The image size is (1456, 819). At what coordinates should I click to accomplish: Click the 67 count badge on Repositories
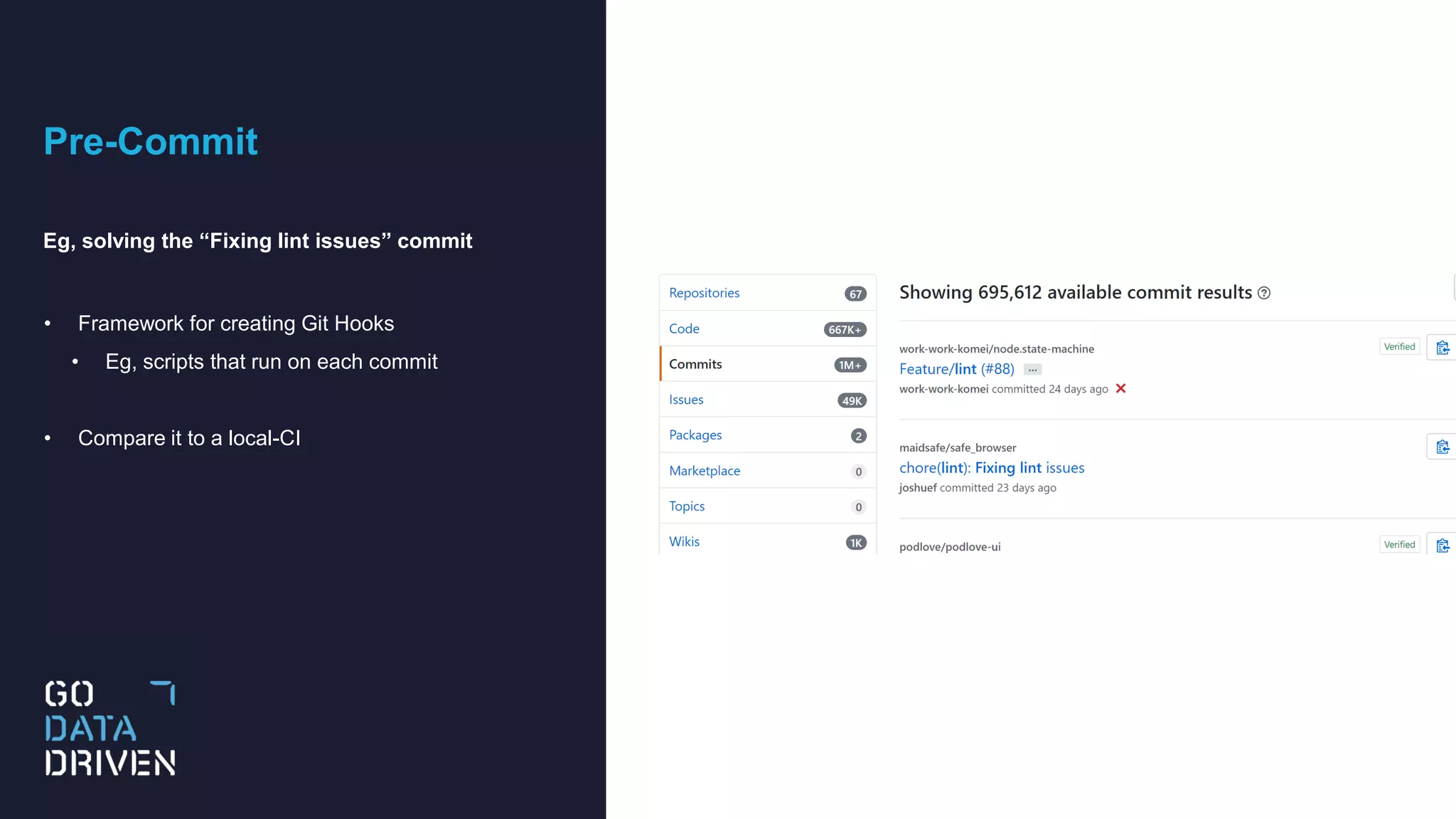click(855, 294)
